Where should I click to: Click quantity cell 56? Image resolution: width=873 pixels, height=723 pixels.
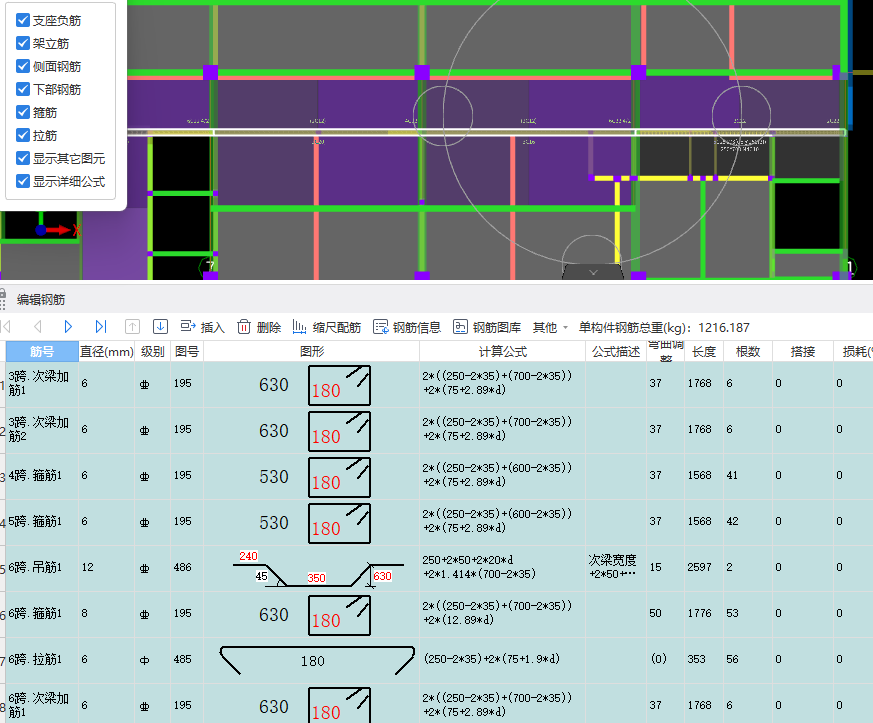(748, 660)
